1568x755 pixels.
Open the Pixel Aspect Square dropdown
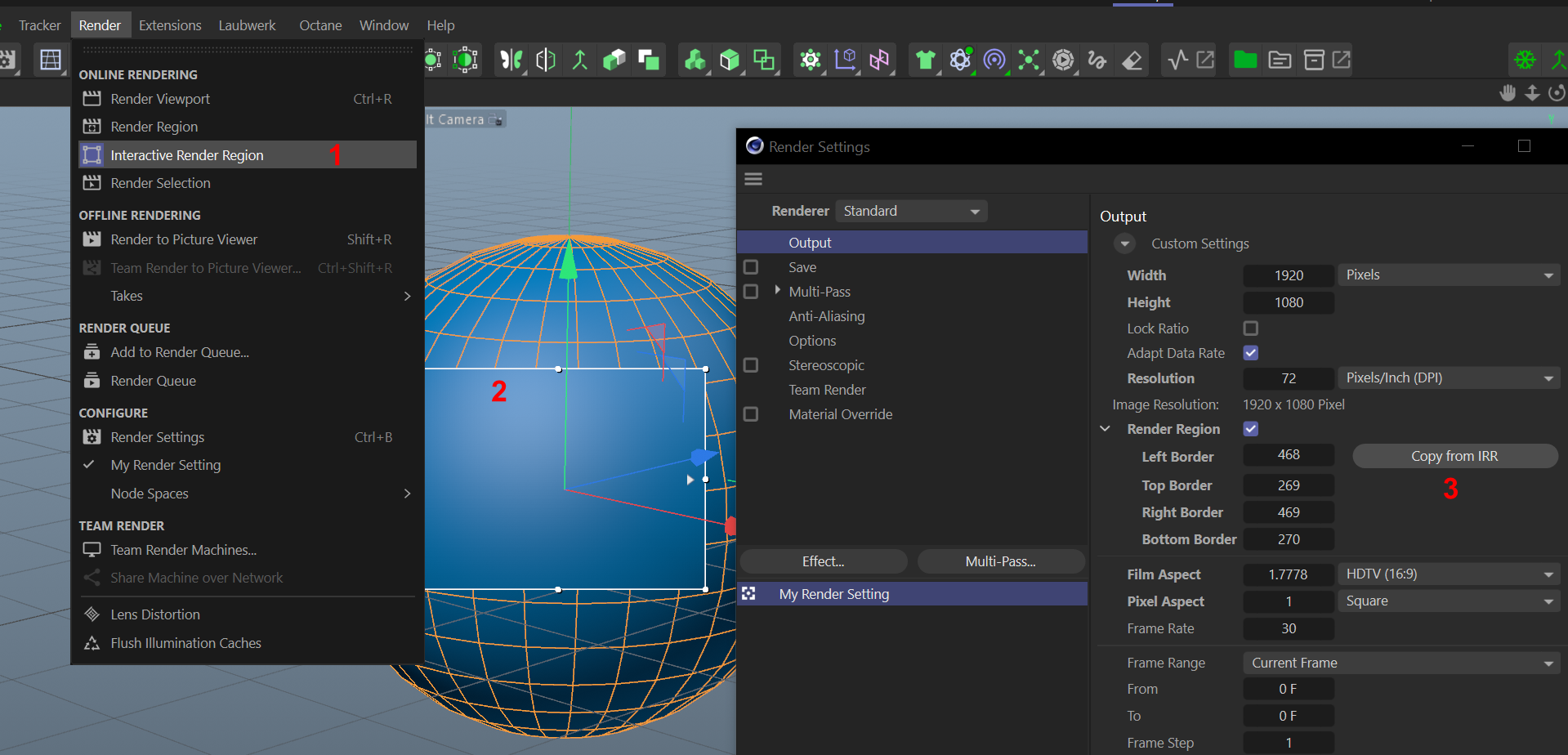pos(1449,601)
